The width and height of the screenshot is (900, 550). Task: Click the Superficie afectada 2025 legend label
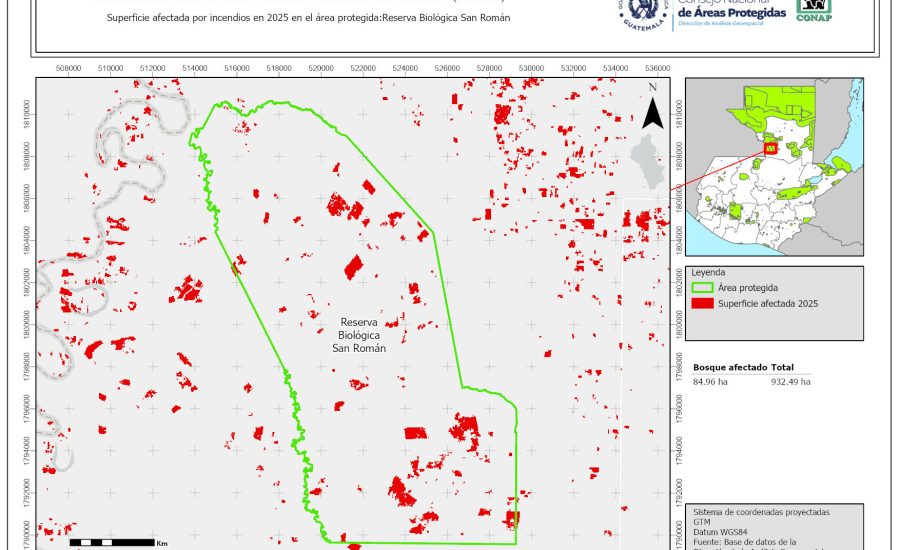click(768, 303)
